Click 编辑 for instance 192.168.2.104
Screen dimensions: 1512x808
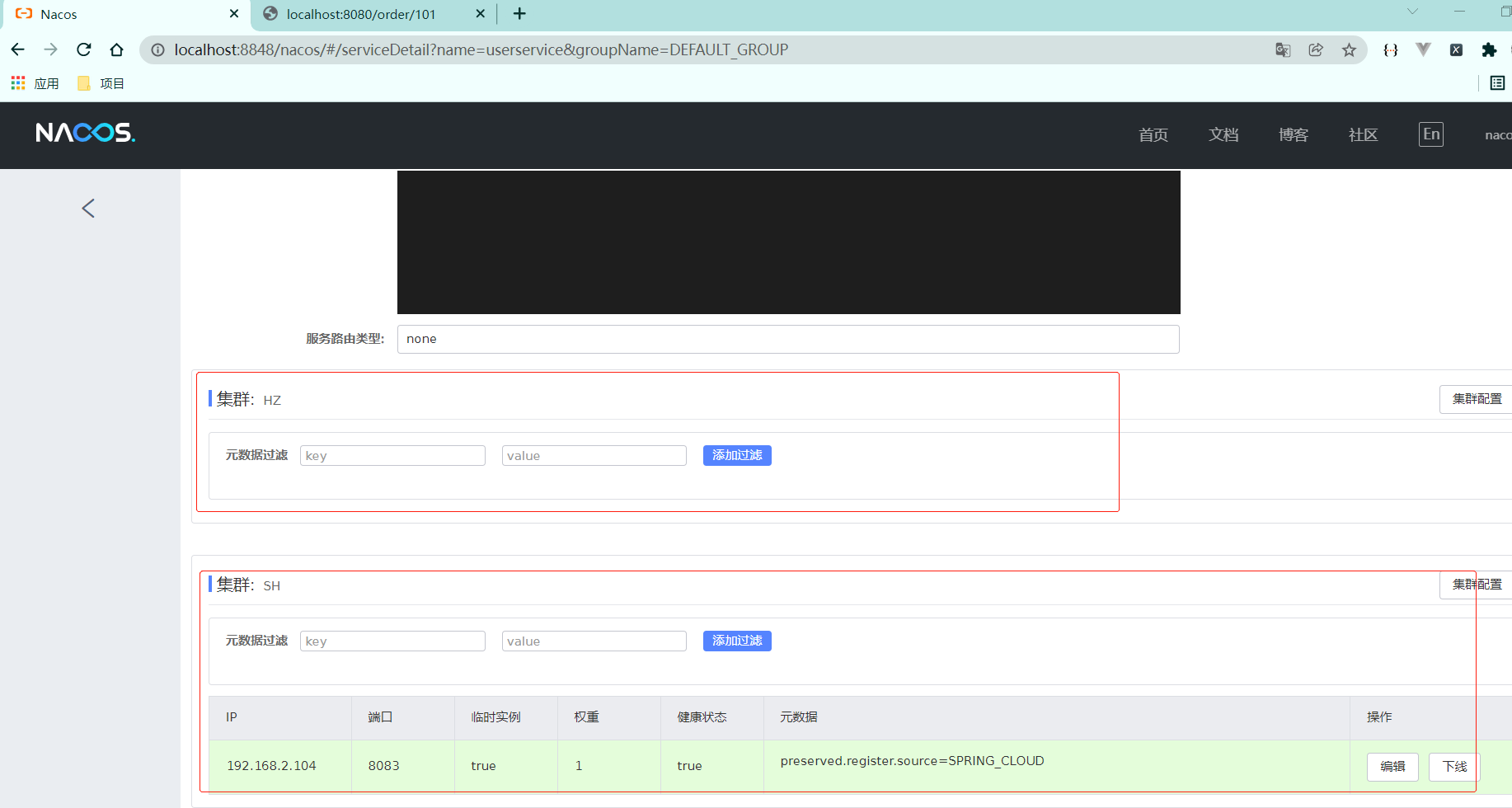click(x=1392, y=767)
